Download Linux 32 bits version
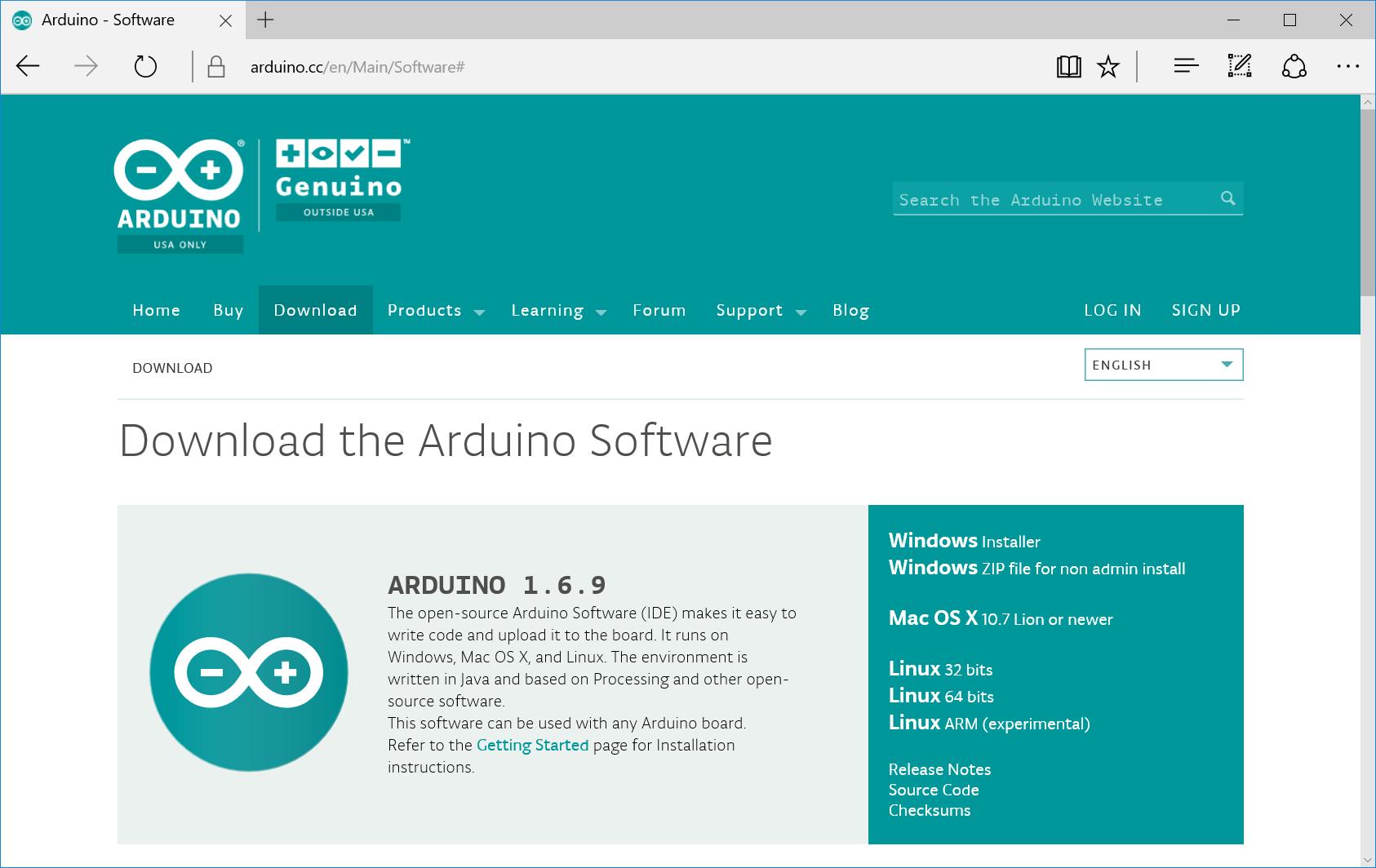Viewport: 1376px width, 868px height. pos(941,669)
